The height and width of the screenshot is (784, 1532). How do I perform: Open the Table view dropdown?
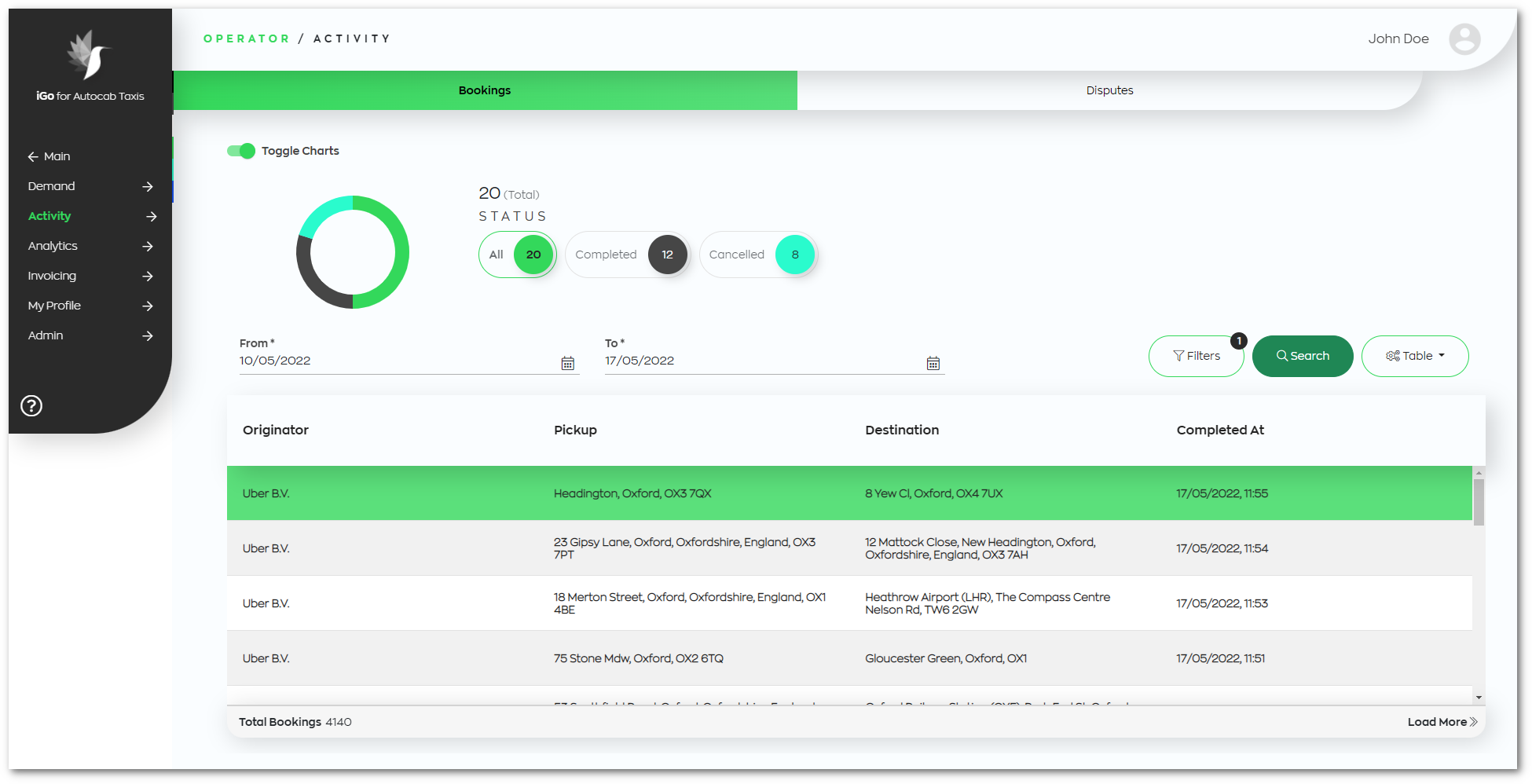tap(1415, 356)
